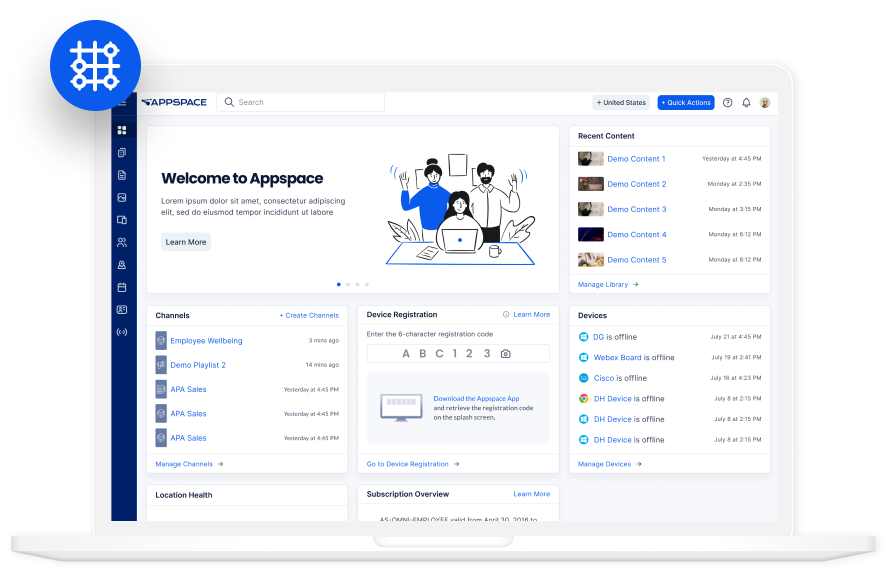Screen dimensions: 889x573
Task: Click the calendar icon in the sidebar
Action: click(x=122, y=287)
